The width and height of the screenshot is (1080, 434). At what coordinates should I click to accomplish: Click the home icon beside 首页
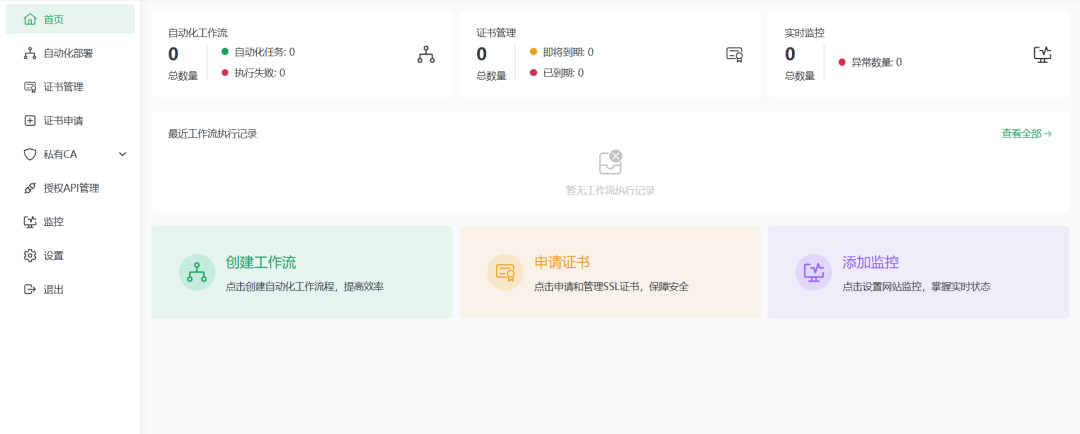click(30, 19)
